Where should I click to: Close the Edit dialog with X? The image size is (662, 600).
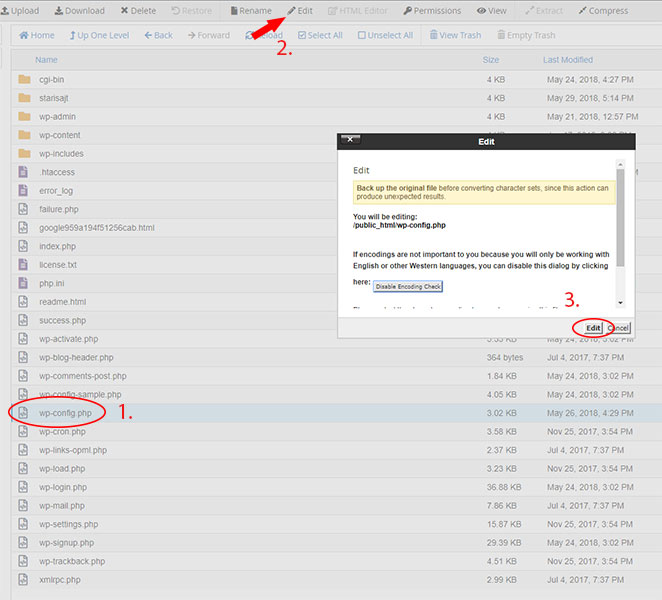(x=350, y=141)
